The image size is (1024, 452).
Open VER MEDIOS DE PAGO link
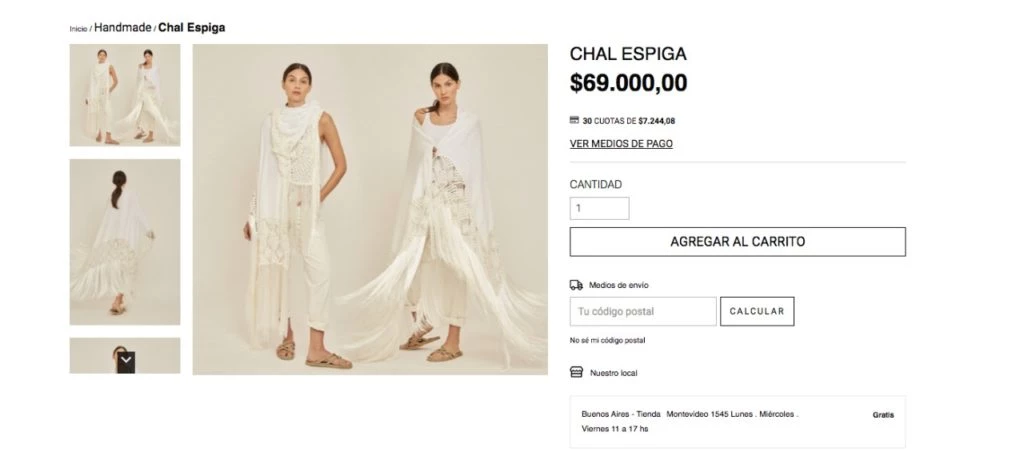coord(621,144)
